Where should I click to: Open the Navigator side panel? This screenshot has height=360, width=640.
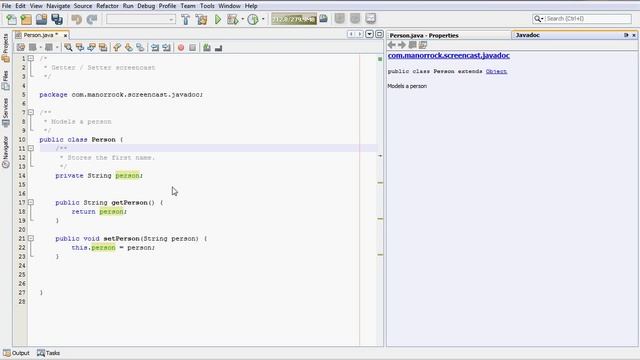tap(5, 151)
